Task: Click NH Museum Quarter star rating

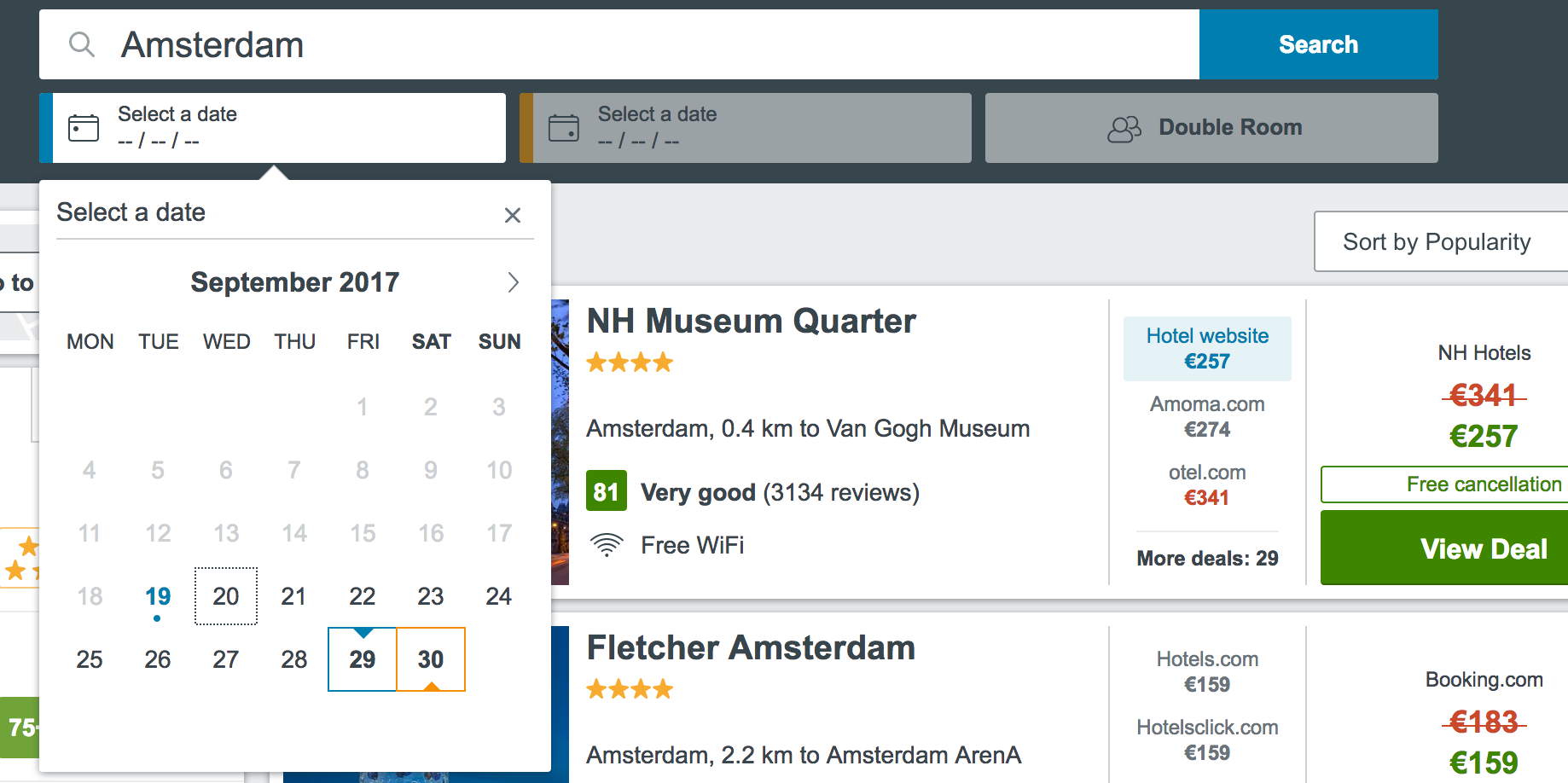Action: 630,363
